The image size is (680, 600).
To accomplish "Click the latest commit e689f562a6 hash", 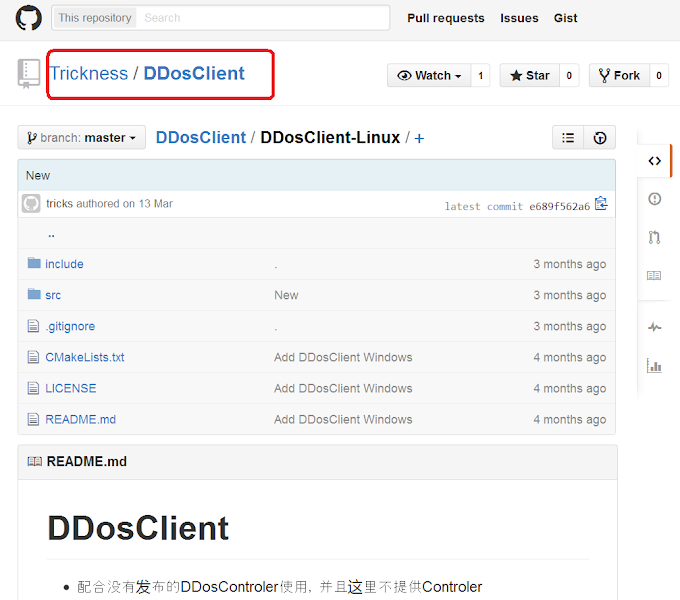I will pyautogui.click(x=559, y=206).
